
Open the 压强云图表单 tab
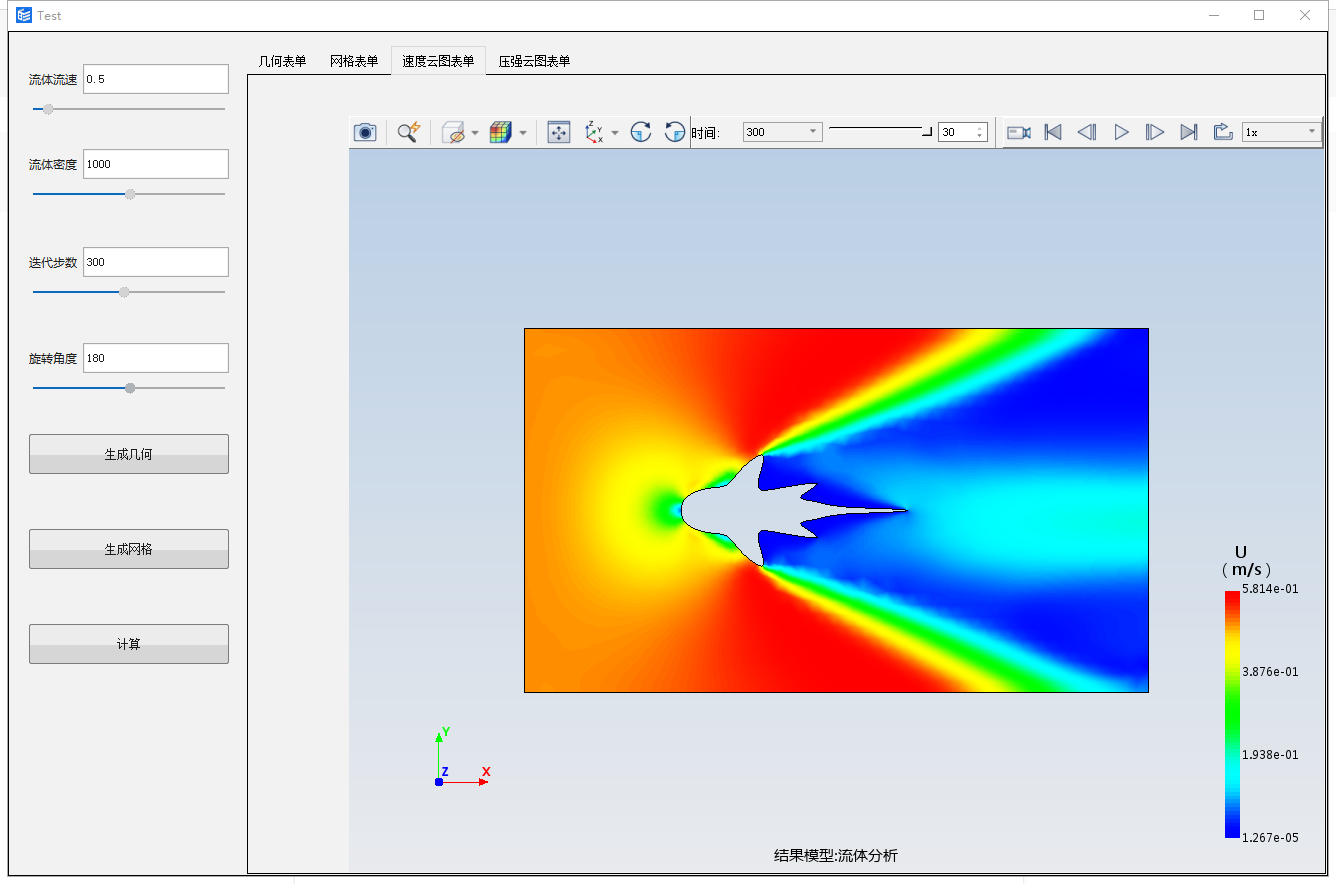(535, 61)
